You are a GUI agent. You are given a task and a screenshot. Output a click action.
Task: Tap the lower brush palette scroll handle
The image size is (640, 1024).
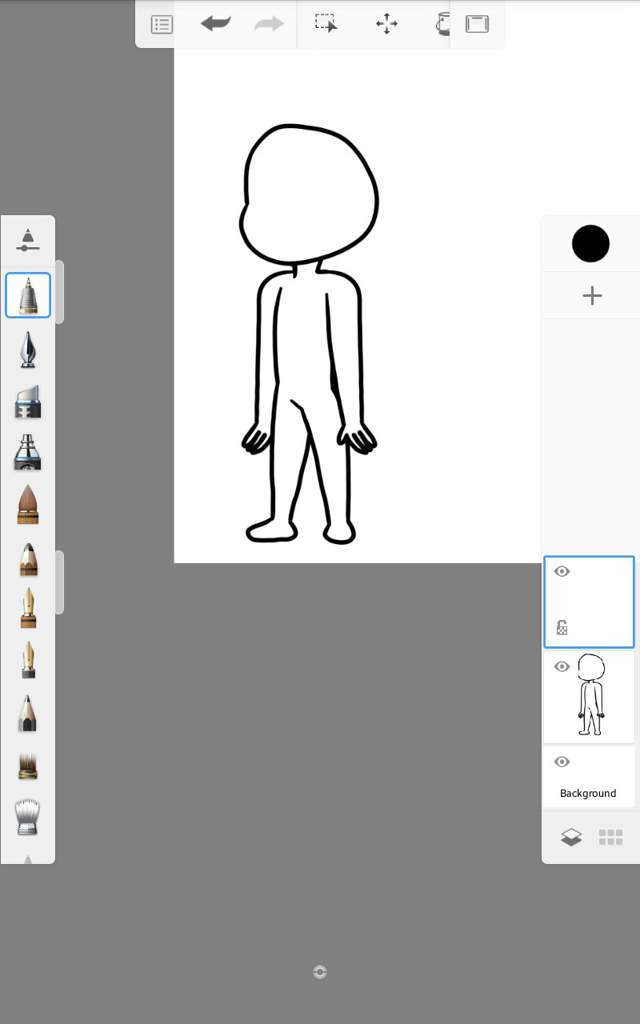(59, 582)
